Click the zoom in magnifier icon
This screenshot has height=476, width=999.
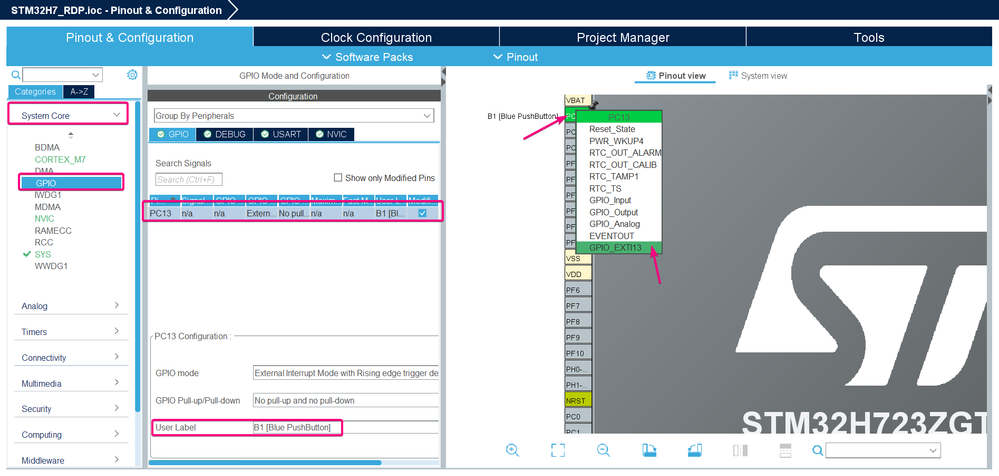(x=512, y=450)
